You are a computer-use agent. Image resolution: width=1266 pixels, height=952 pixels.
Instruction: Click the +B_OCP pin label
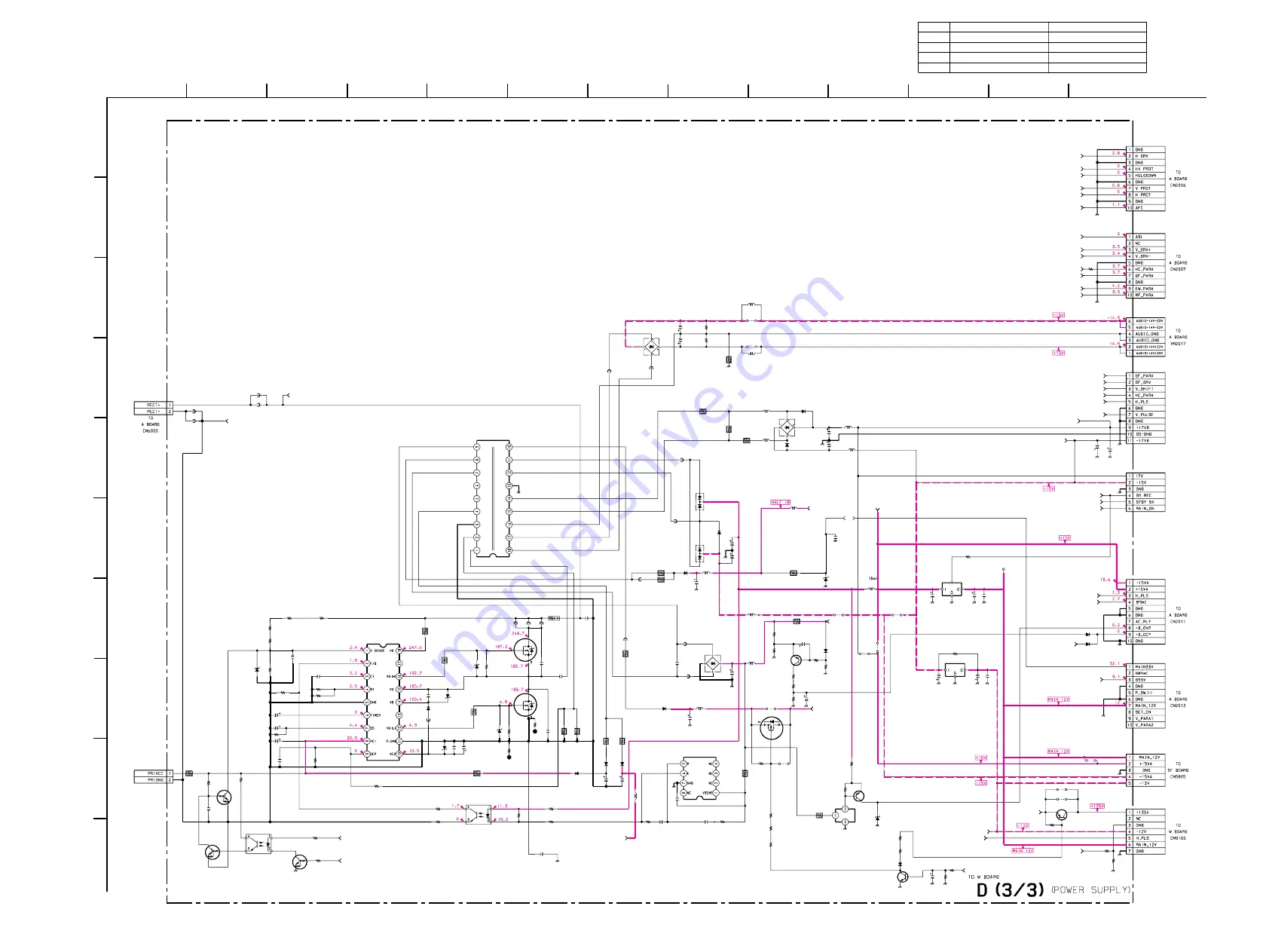coord(1143,635)
